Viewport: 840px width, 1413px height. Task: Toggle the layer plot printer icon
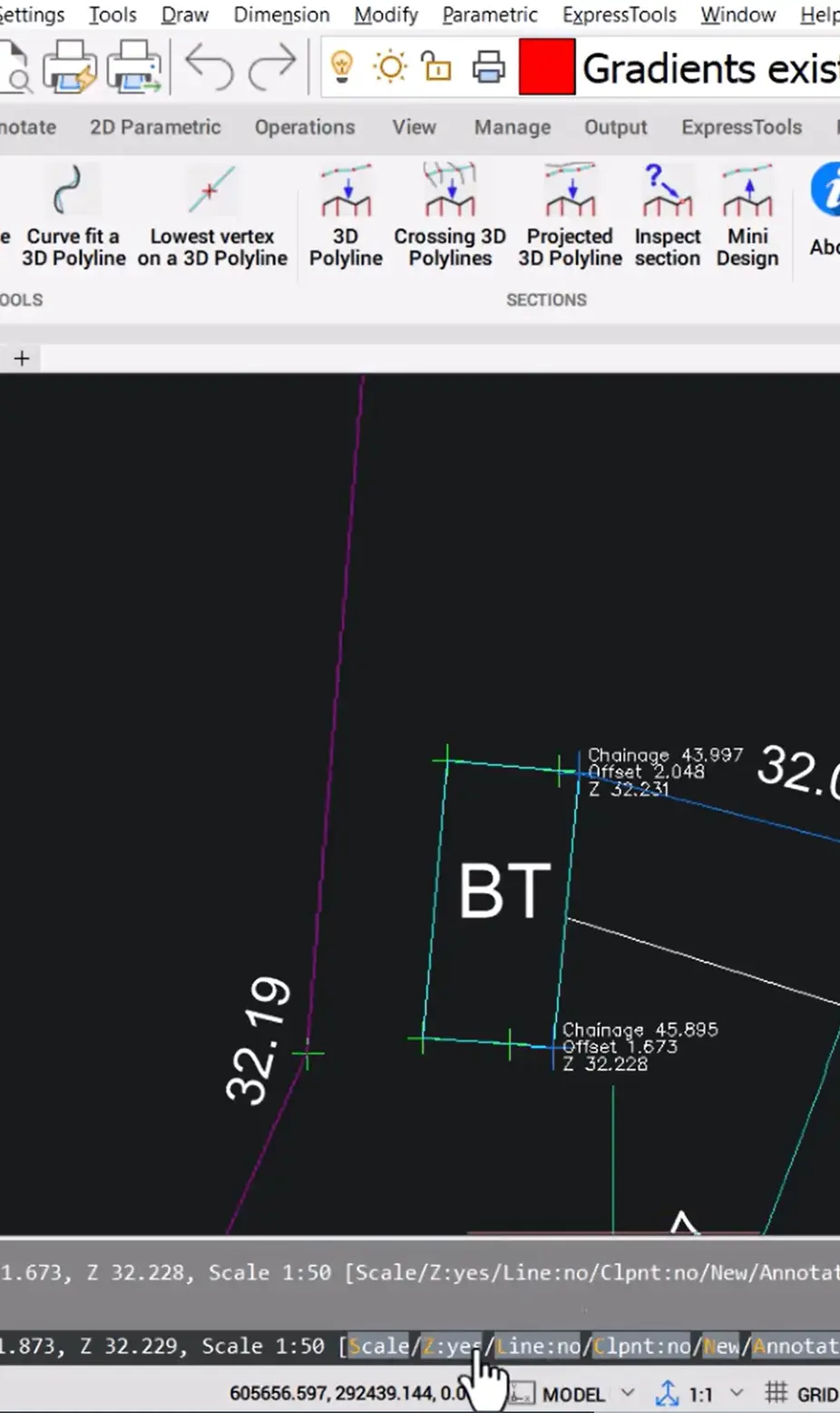coord(488,68)
